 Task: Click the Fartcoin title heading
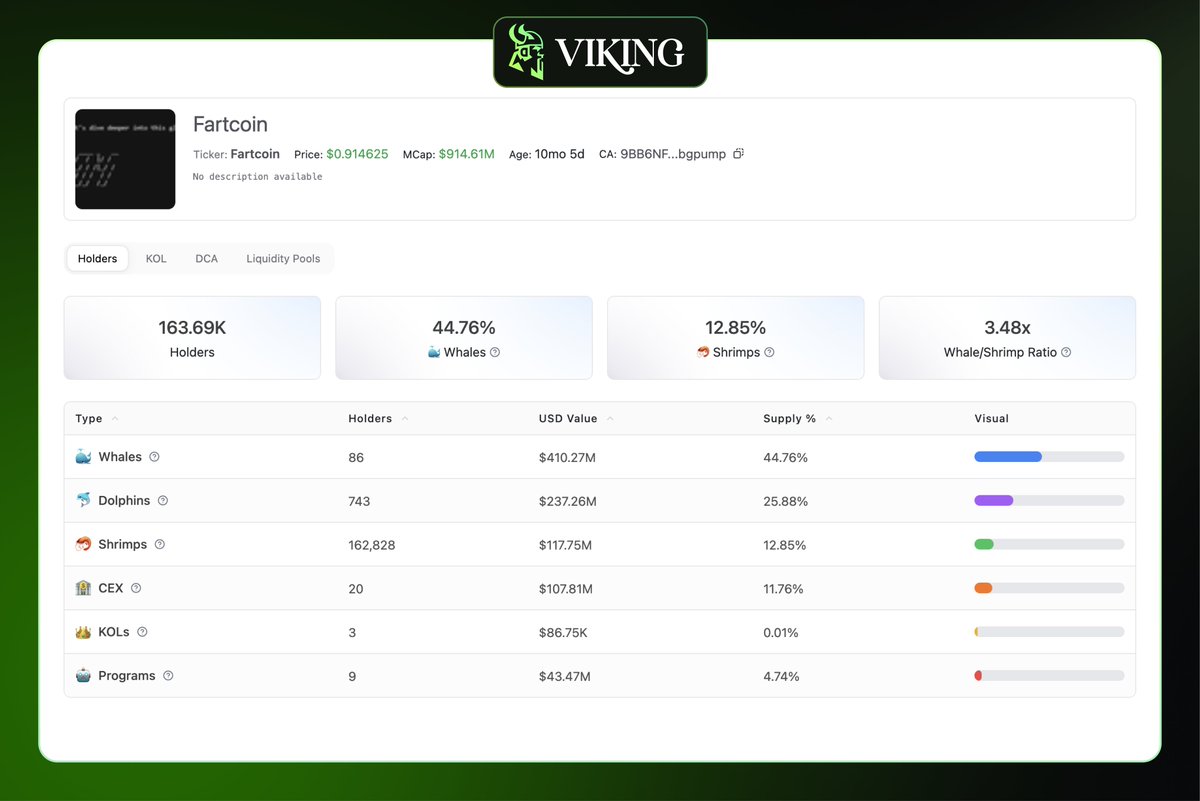tap(230, 125)
